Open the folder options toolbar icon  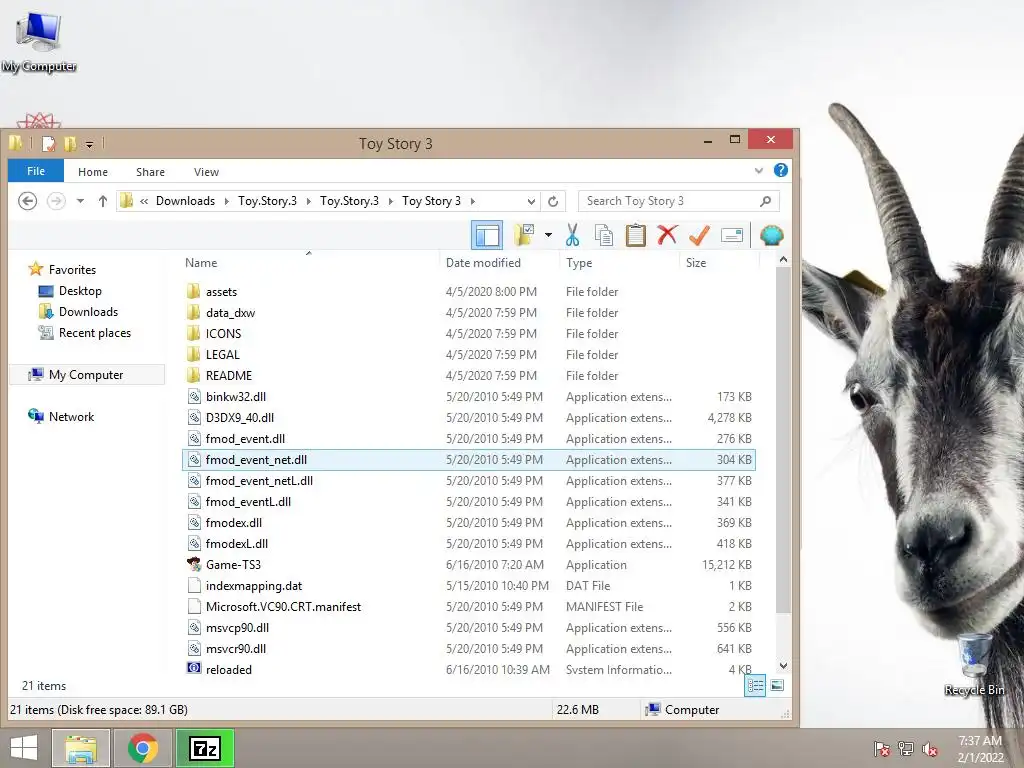pos(524,235)
